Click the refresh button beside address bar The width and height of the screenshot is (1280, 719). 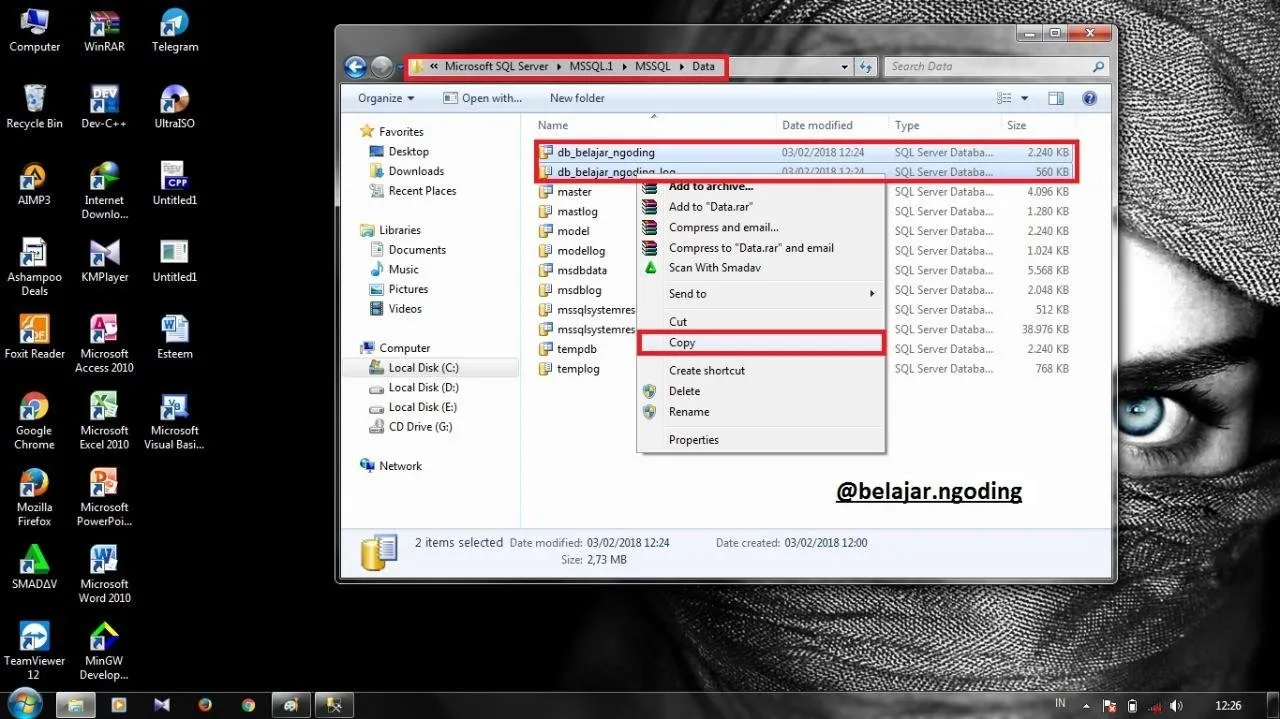(867, 67)
